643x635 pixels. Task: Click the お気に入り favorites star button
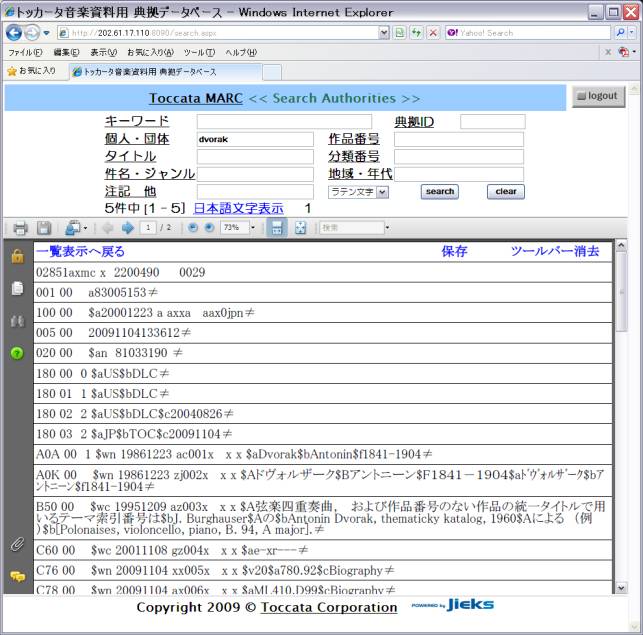point(32,71)
